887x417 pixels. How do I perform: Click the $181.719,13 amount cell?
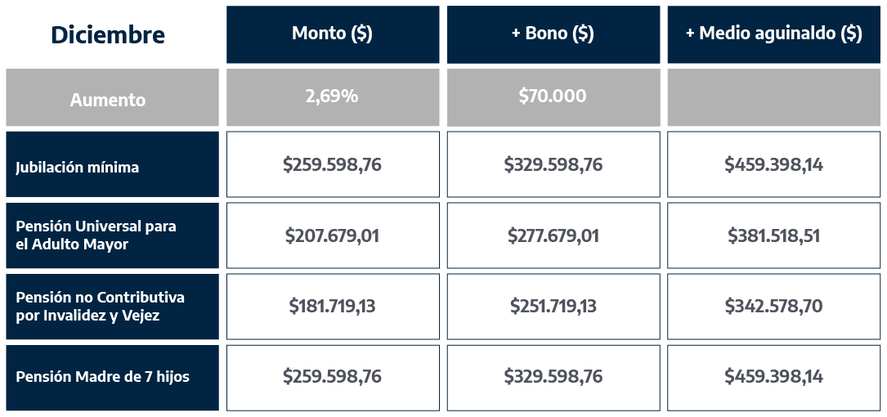click(332, 306)
